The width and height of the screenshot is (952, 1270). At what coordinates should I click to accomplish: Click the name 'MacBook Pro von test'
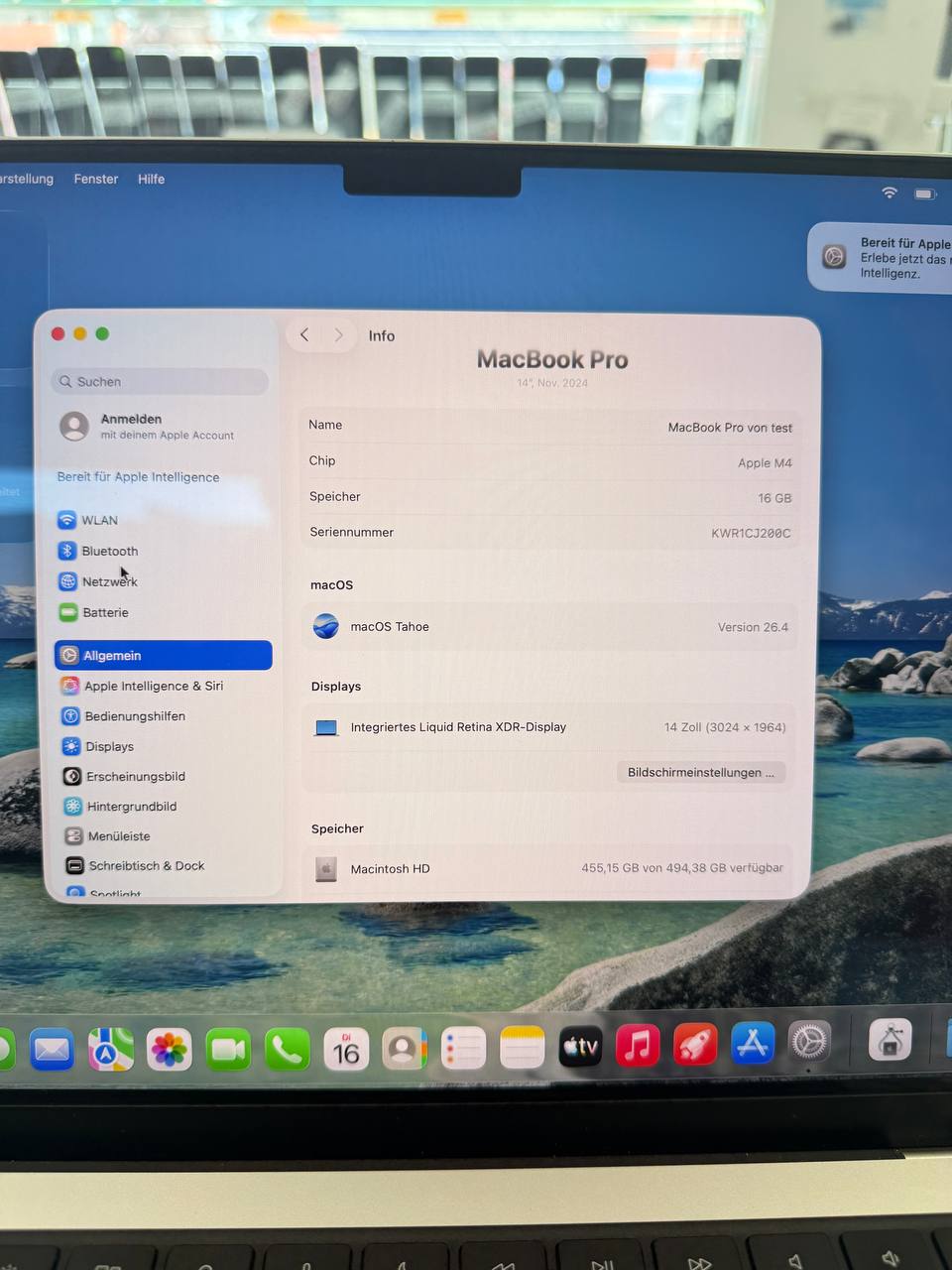[x=730, y=428]
